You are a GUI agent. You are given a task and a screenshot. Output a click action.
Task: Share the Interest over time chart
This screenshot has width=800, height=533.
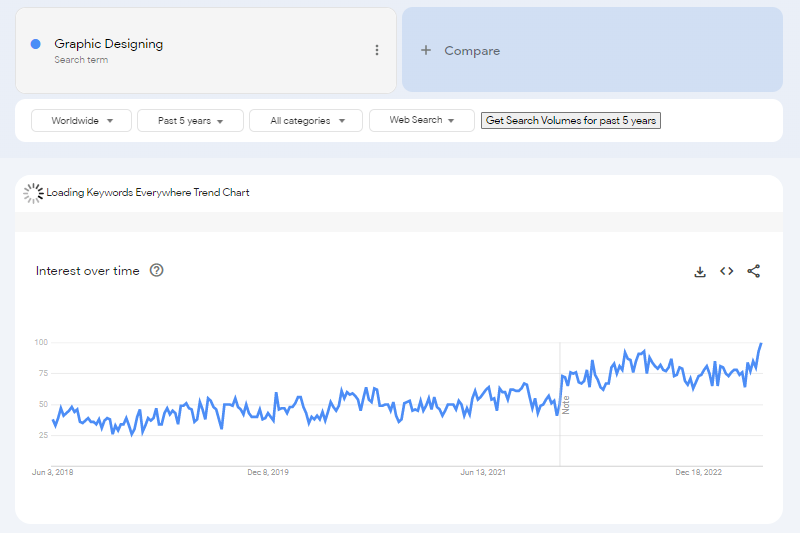754,271
